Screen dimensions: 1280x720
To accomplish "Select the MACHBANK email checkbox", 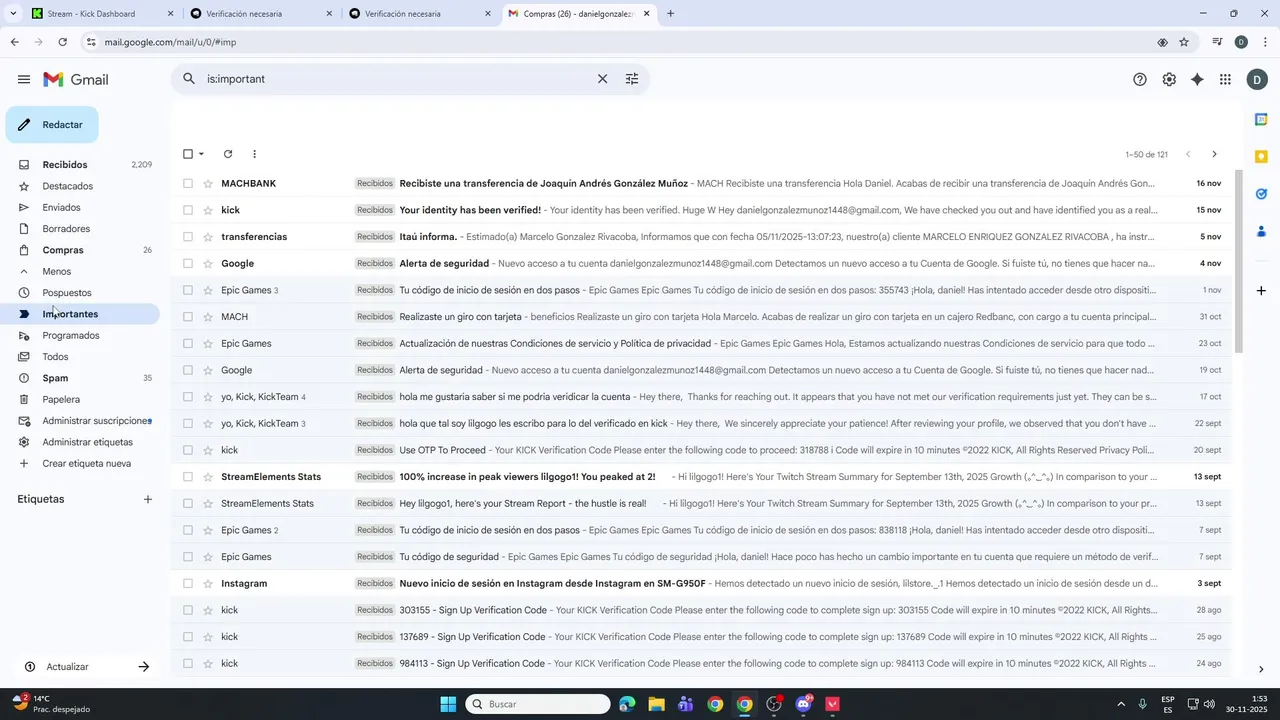I will point(187,184).
